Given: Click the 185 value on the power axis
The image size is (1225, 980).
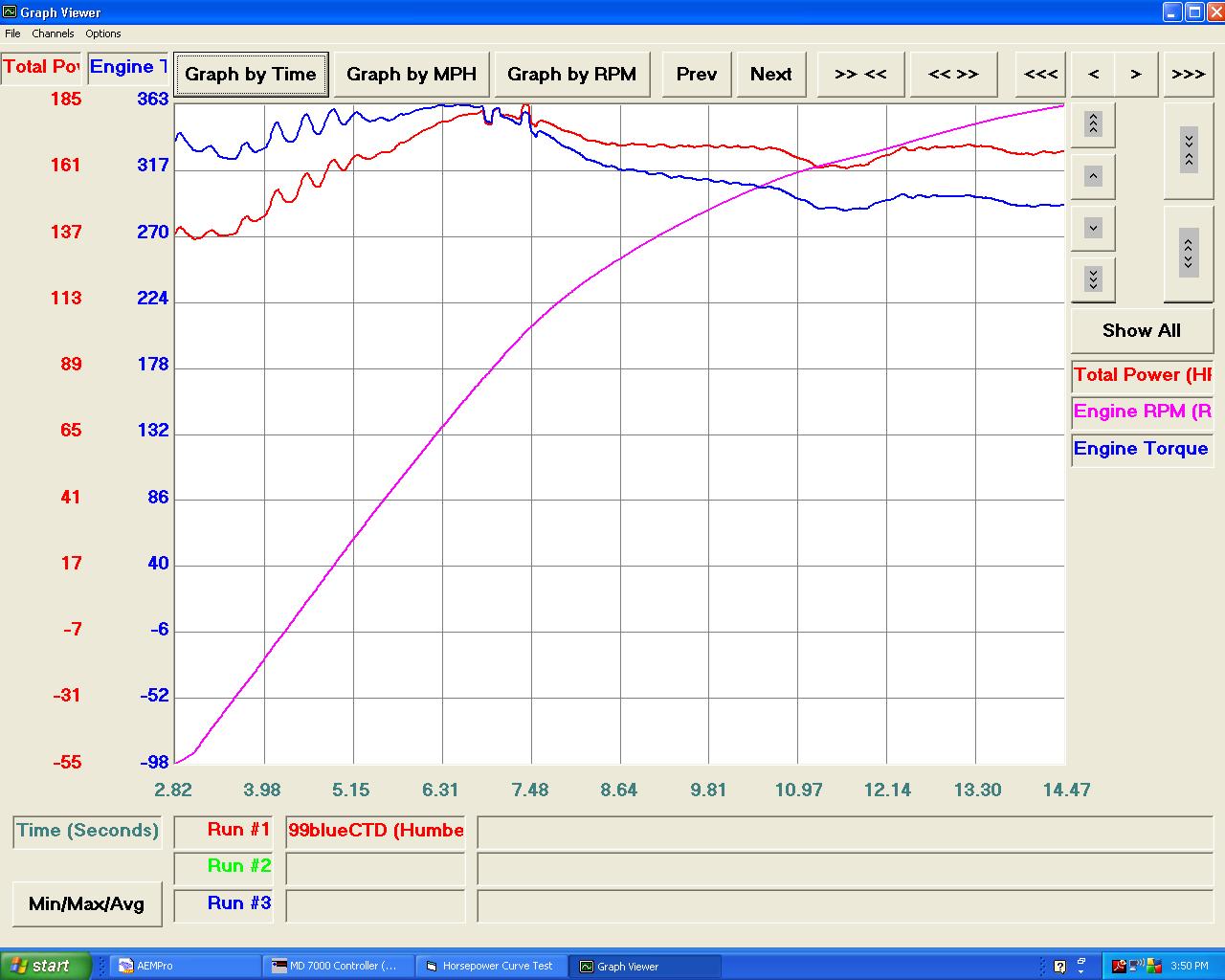Looking at the screenshot, I should pyautogui.click(x=66, y=100).
